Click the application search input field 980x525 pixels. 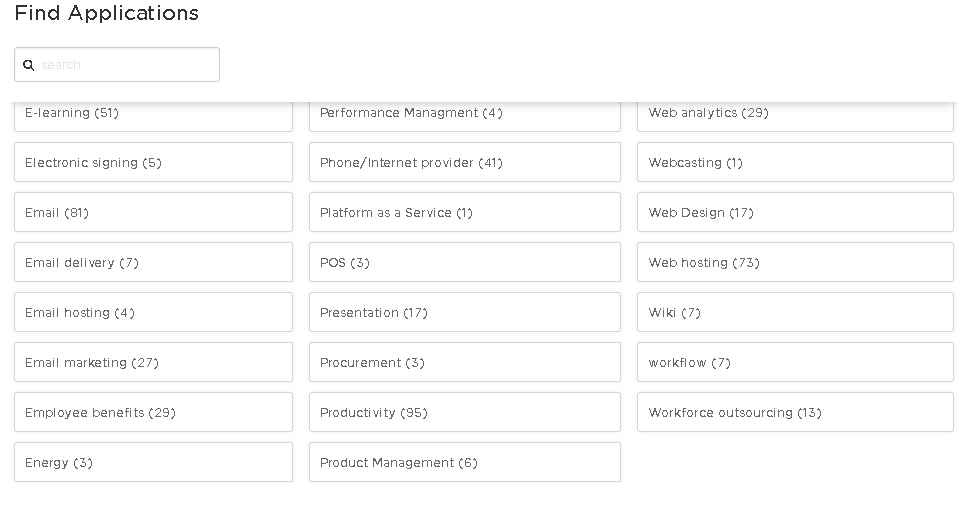(x=127, y=65)
